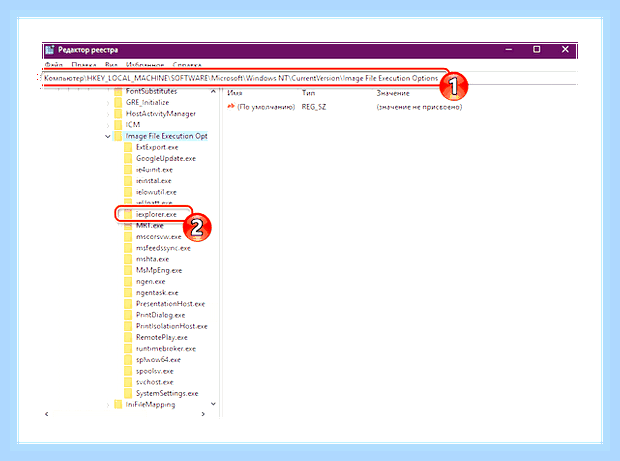The image size is (620, 461).
Task: Click the folder icon beside HostActivityManager
Action: coord(118,114)
